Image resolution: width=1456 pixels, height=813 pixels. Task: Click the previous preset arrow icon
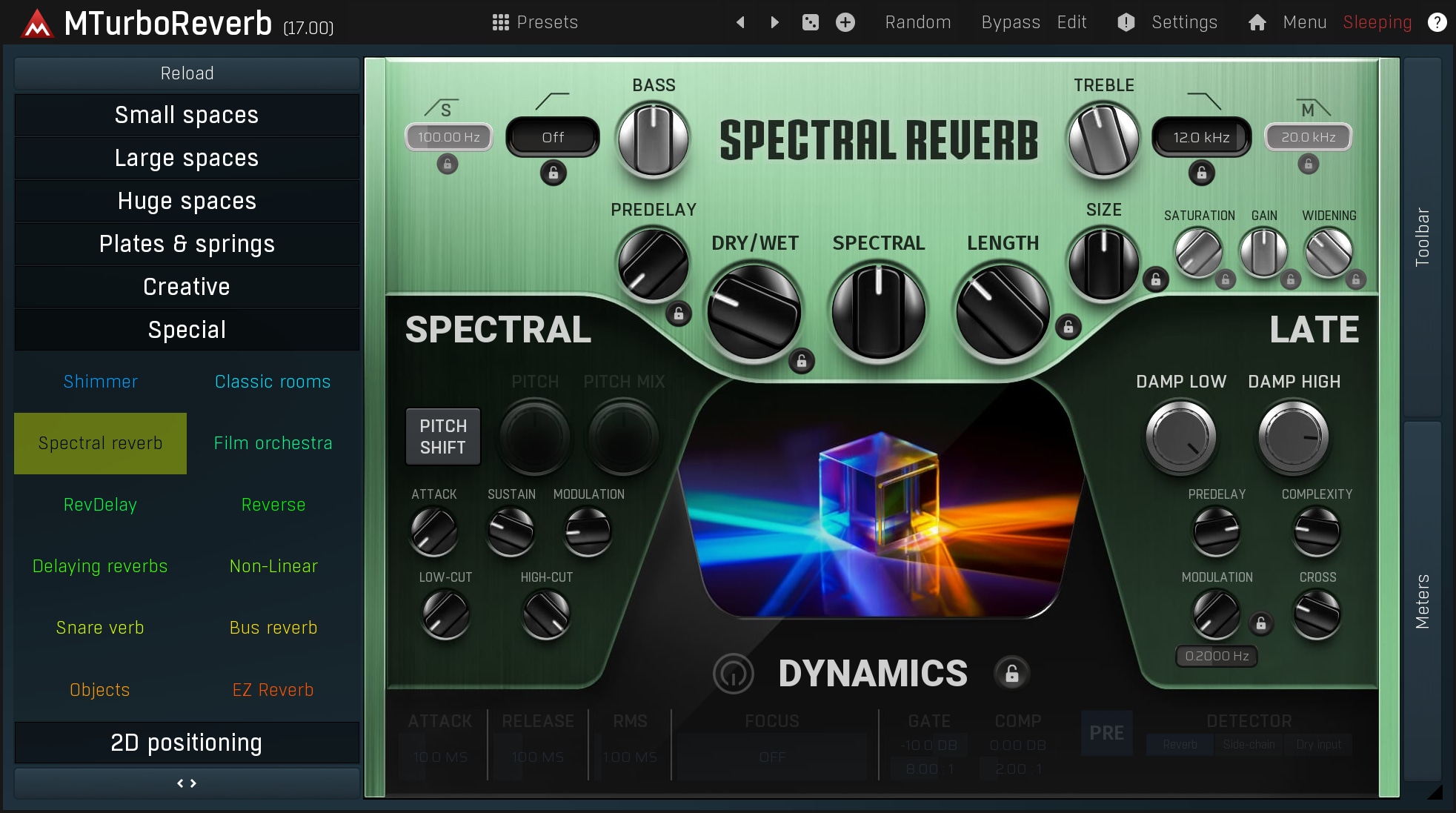coord(739,22)
